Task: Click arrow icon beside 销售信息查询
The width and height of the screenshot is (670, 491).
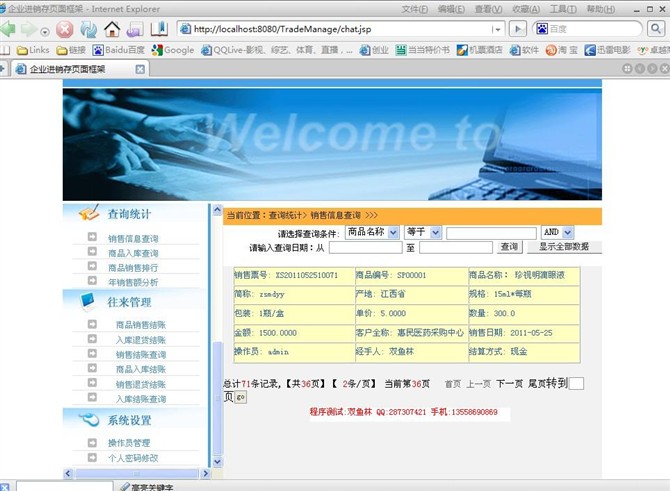Action: point(92,236)
